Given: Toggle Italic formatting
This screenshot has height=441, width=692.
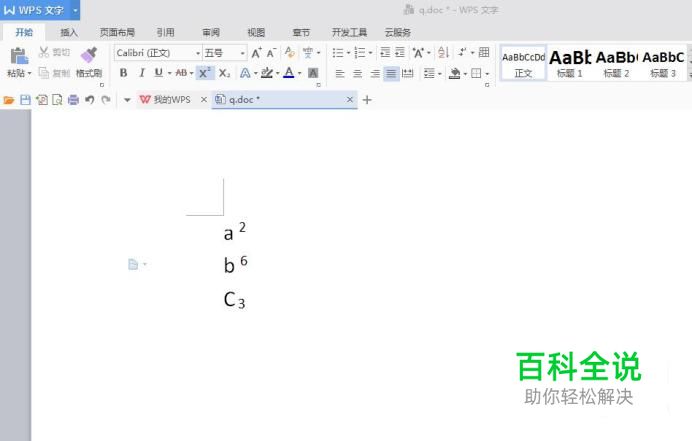Looking at the screenshot, I should [142, 73].
